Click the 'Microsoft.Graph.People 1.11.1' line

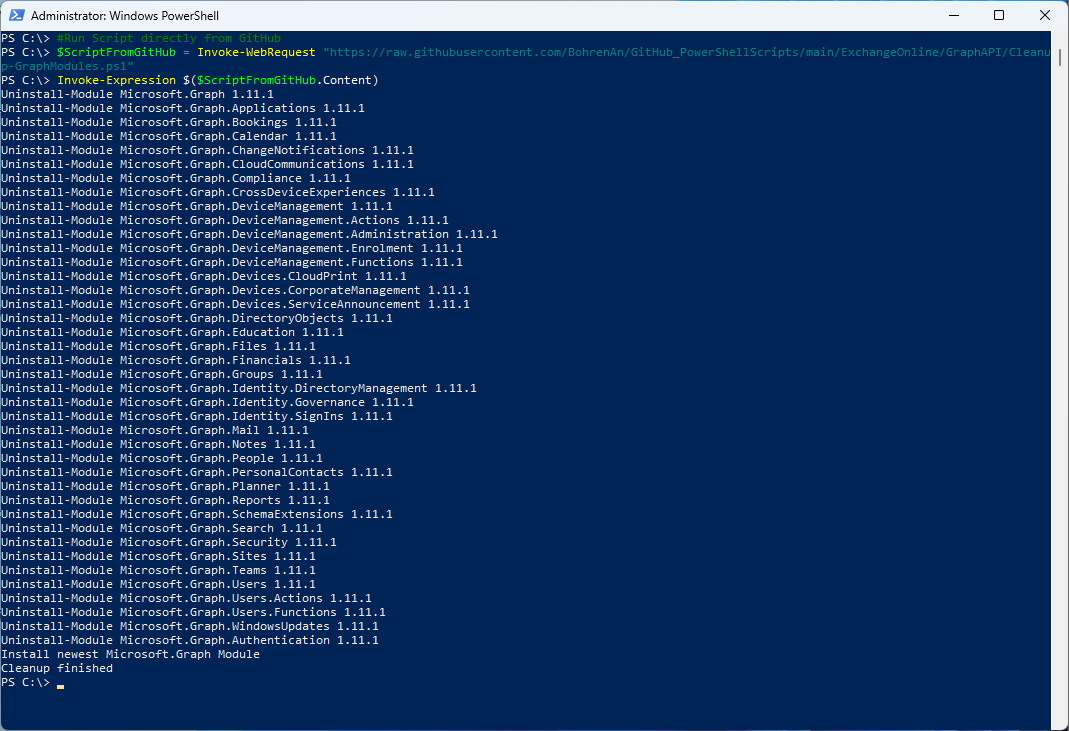pos(162,458)
